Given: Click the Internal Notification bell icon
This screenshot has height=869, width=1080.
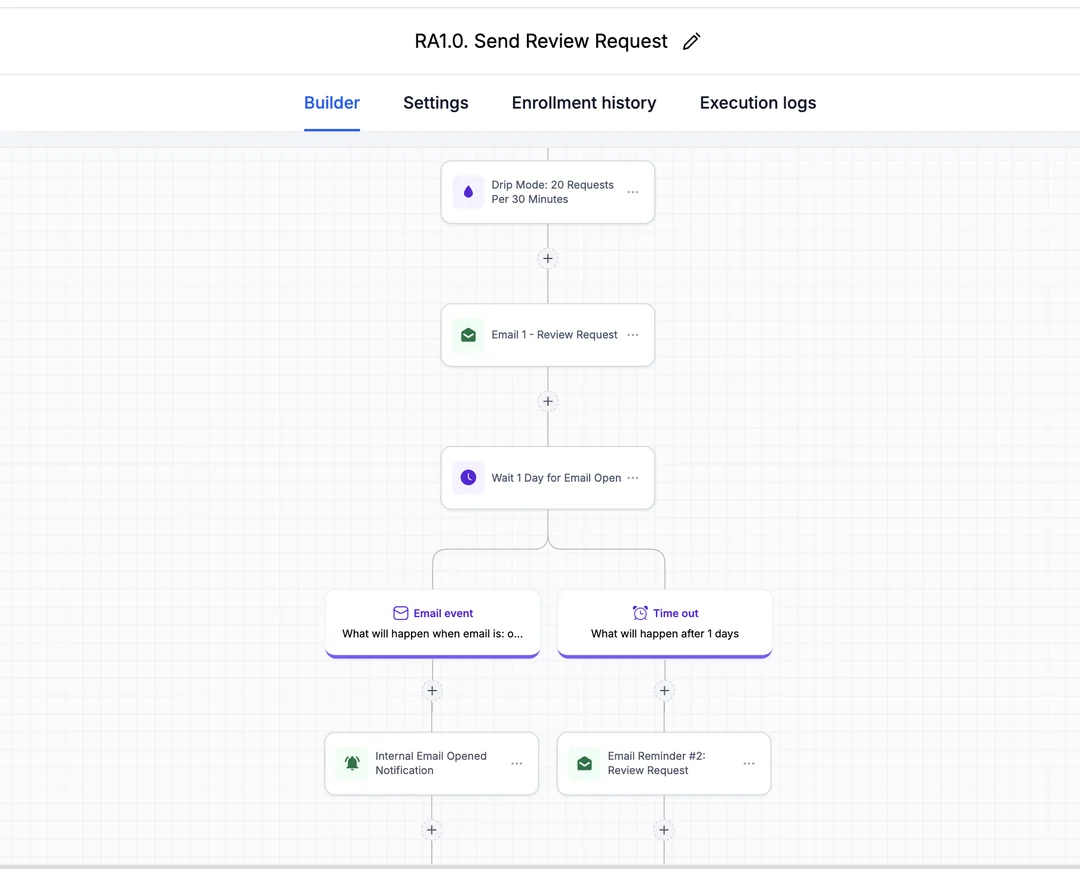Looking at the screenshot, I should click(x=352, y=764).
